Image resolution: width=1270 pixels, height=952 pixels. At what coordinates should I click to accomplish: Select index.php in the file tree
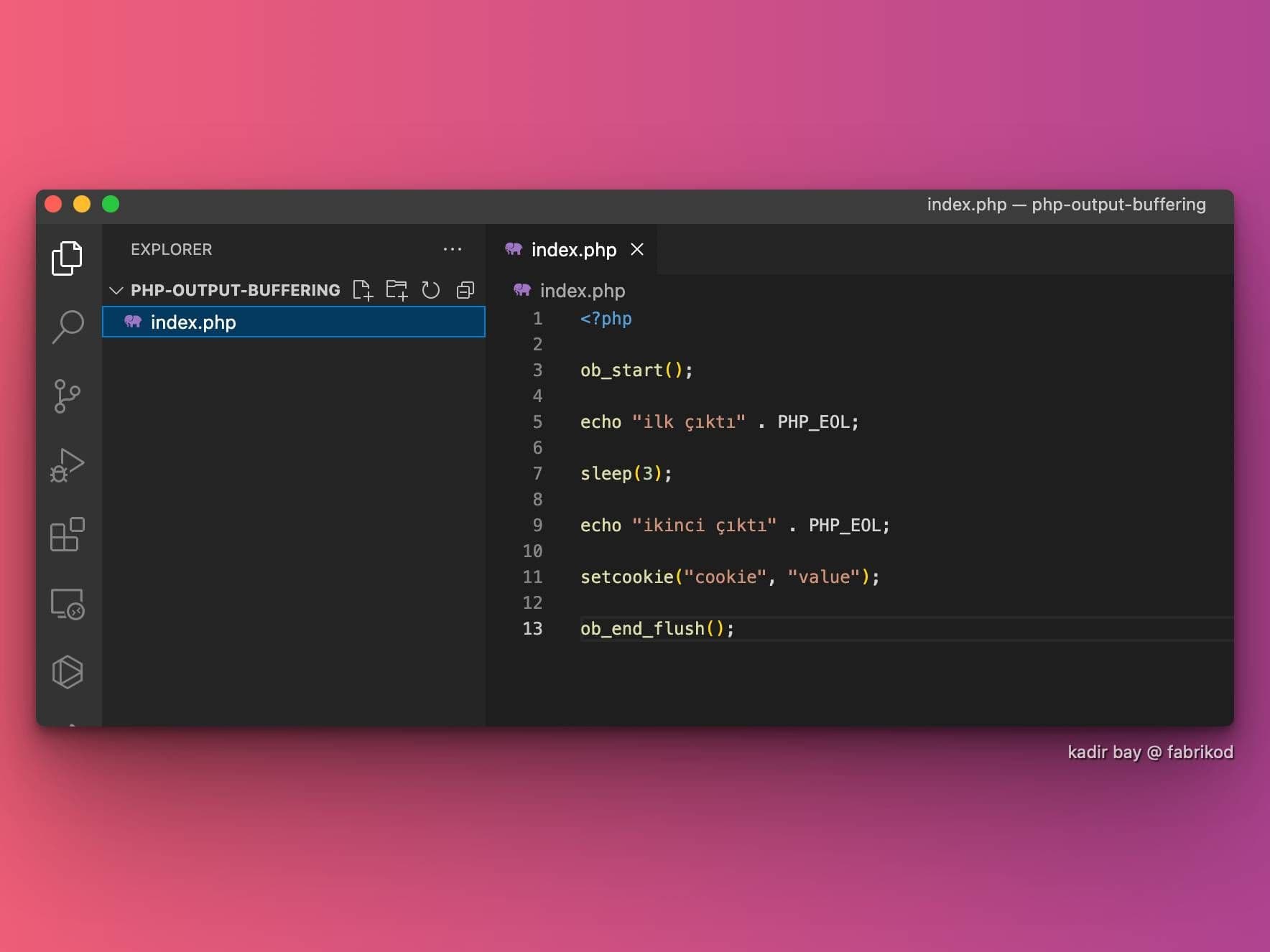193,322
